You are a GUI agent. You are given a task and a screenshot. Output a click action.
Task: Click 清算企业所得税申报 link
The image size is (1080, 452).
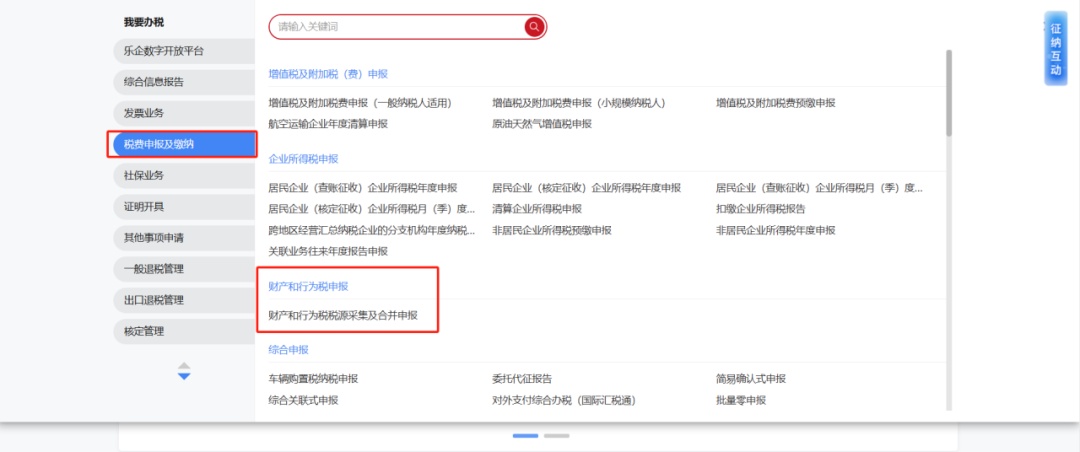[536, 209]
